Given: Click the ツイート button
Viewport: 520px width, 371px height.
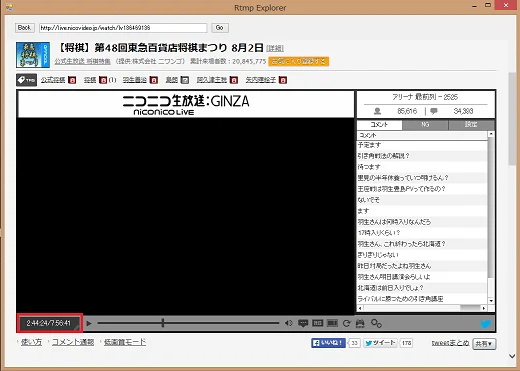Looking at the screenshot, I should tap(380, 343).
